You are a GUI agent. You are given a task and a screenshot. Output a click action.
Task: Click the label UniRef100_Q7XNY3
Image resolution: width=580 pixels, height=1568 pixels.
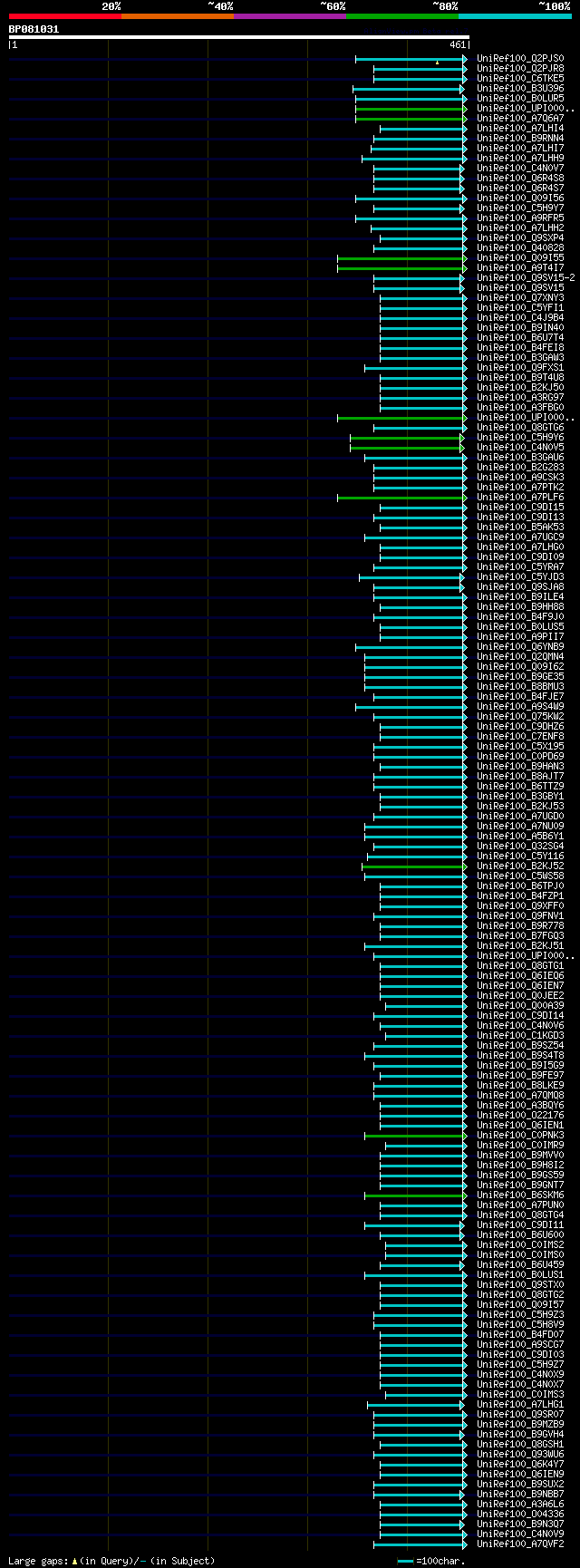coord(520,297)
